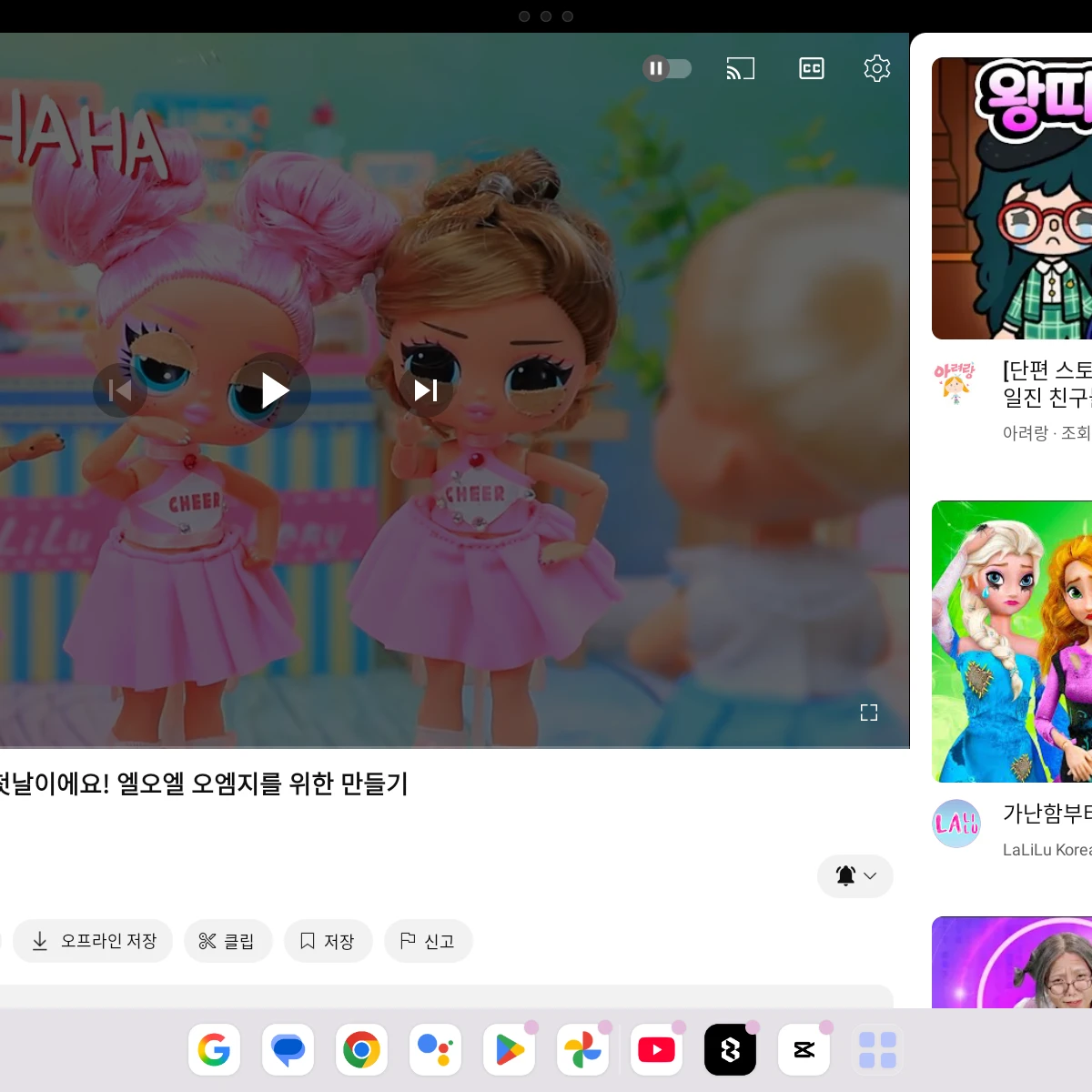This screenshot has width=1092, height=1092.
Task: Open 아려랑 channel avatar
Action: tap(955, 382)
